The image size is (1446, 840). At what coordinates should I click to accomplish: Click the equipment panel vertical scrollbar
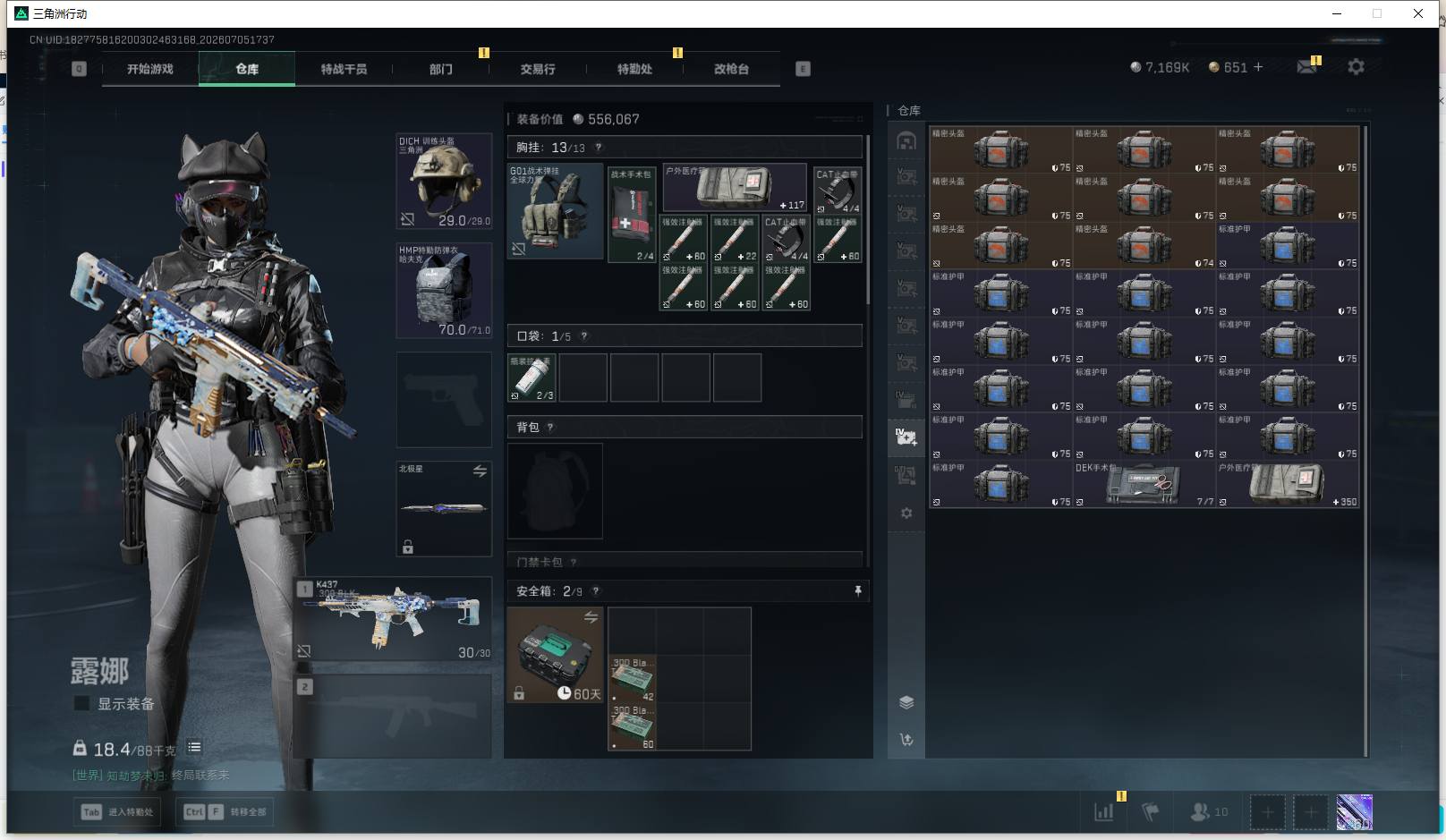pos(867,219)
